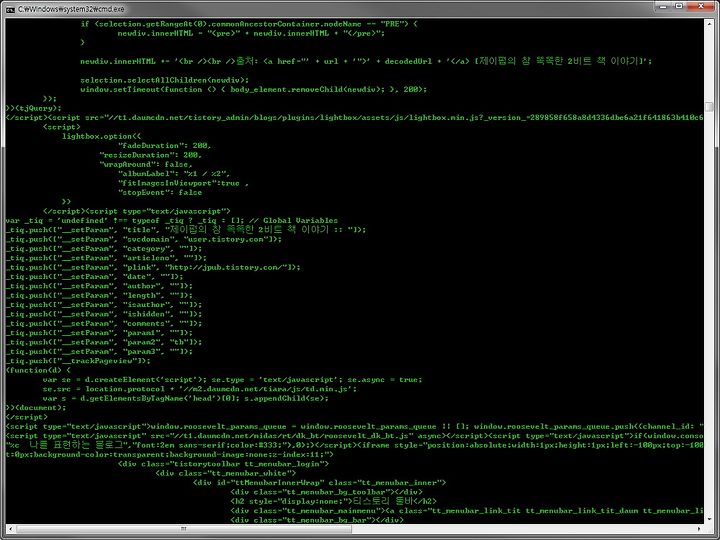Open the cmd.exe system menu icon
This screenshot has height=540, width=720.
tap(10, 9)
